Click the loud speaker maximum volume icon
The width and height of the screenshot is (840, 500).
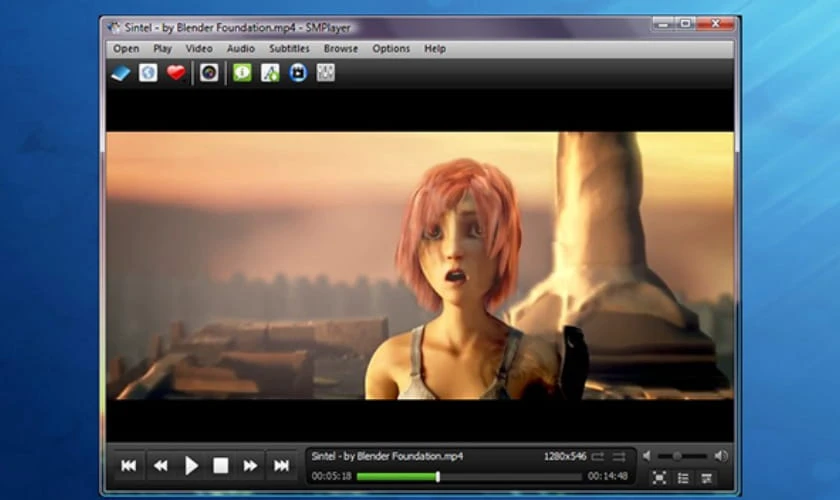721,456
